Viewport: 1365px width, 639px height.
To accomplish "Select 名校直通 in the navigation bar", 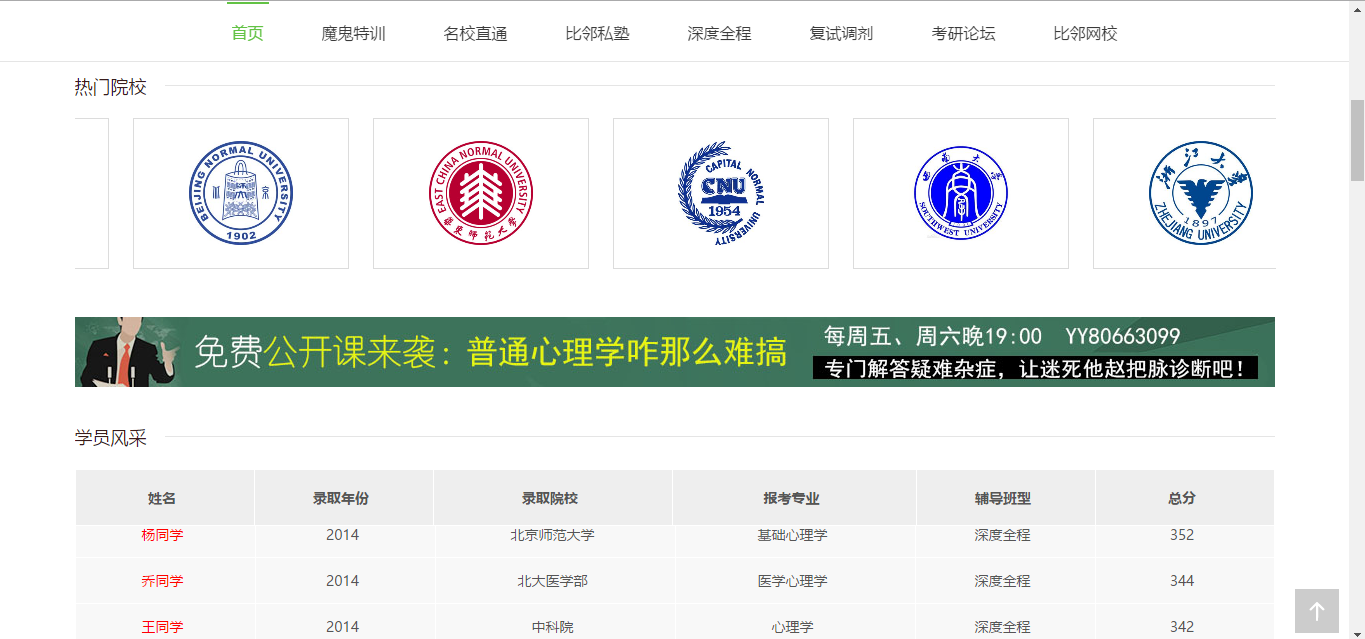I will click(475, 33).
